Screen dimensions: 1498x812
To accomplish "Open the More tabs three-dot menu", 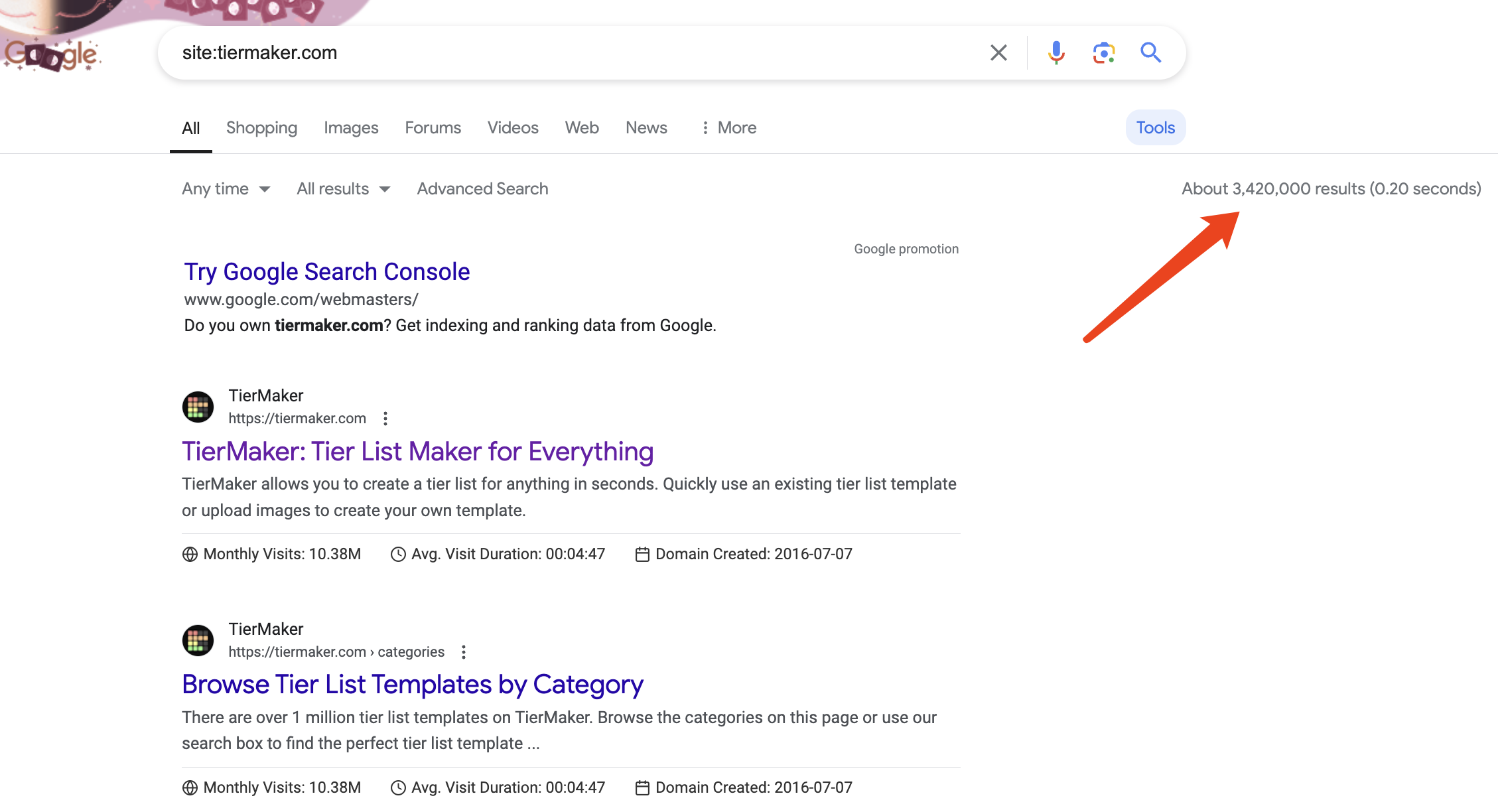I will pos(729,127).
